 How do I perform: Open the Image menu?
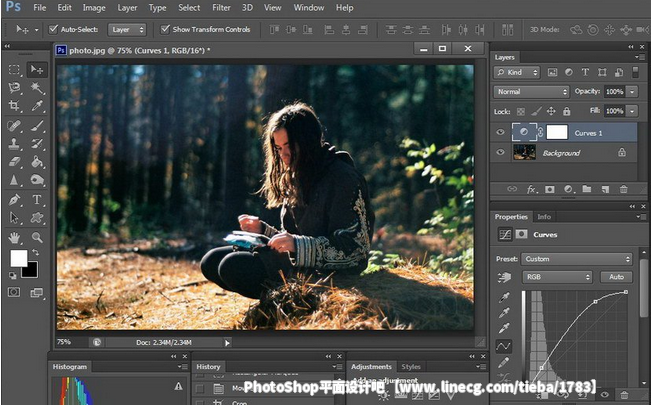point(94,7)
